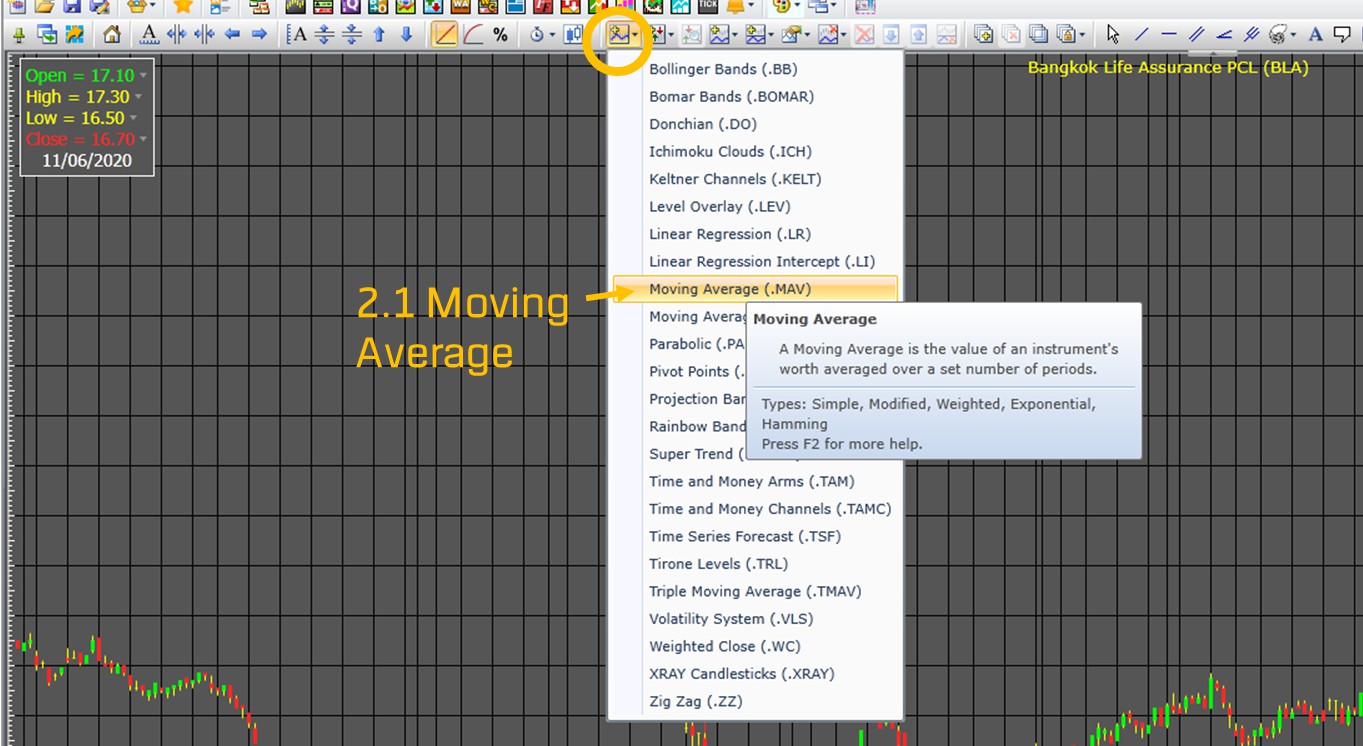Click the yellow star favorites icon
Screen dimensions: 1363x746
click(x=182, y=6)
